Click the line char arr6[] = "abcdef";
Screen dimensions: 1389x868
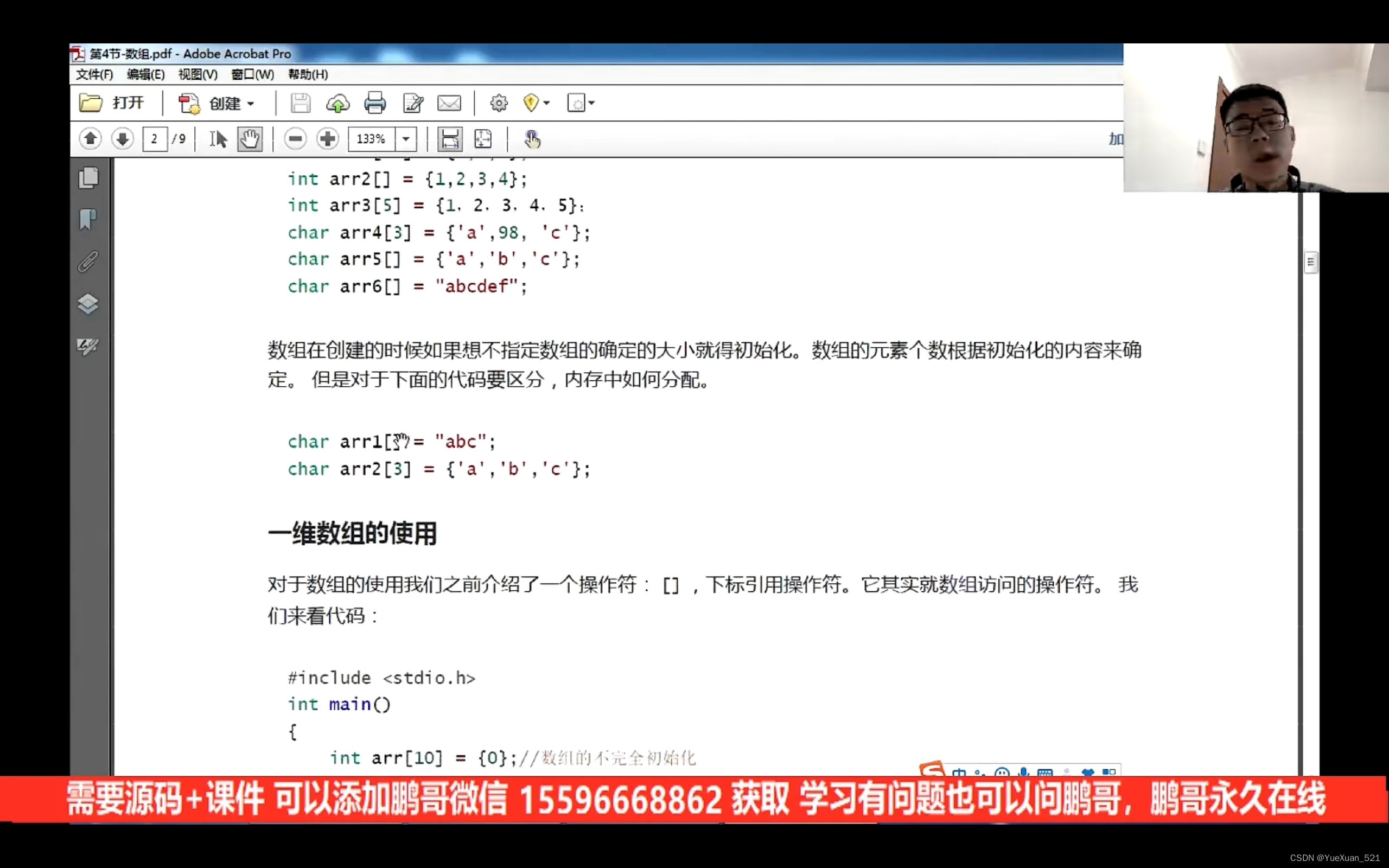point(407,286)
